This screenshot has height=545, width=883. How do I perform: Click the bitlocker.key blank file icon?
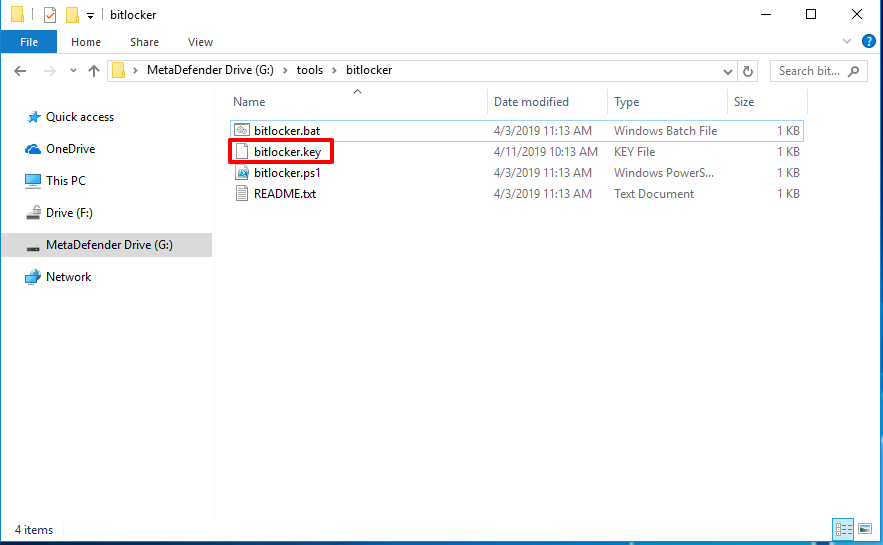click(242, 151)
